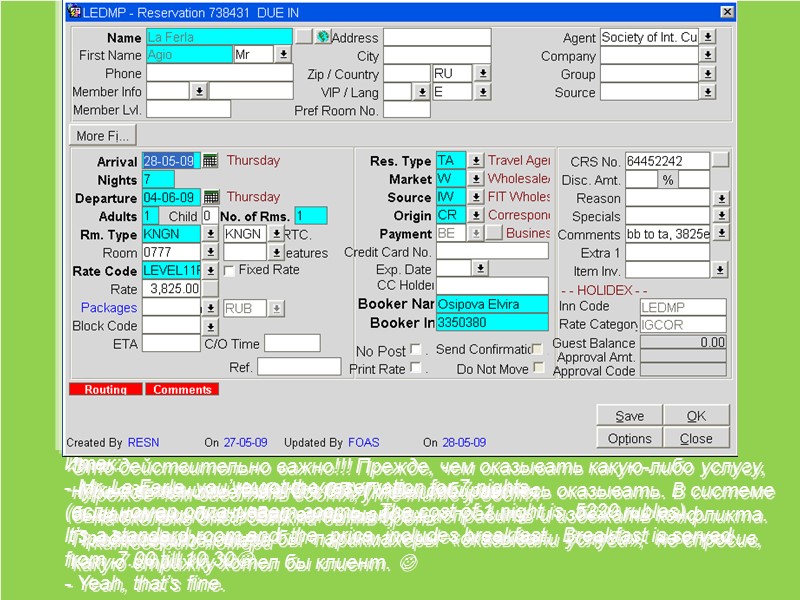Open the Departure date calendar picker
Screen dimensions: 800x600
[x=211, y=197]
